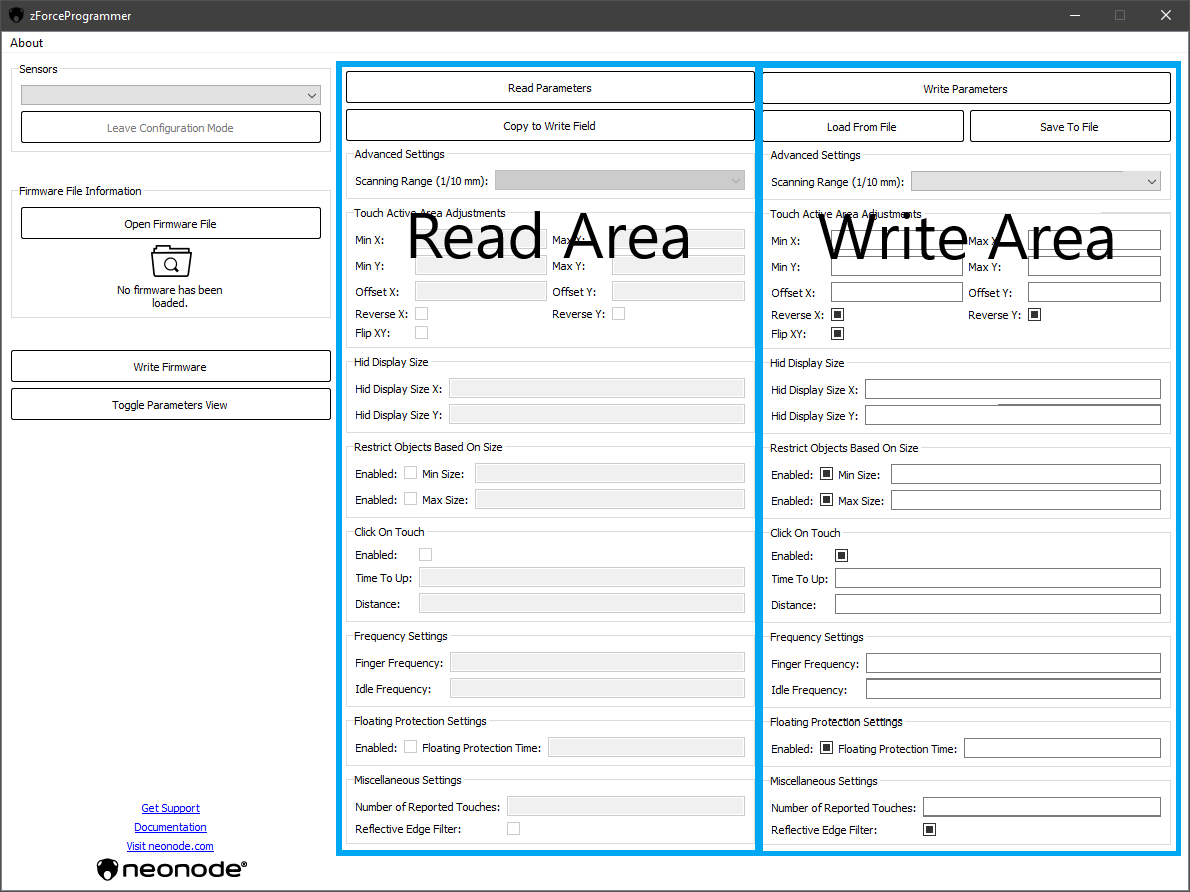Toggle Flip XY checkbox in Write Area
Viewport: 1190px width, 892px height.
[x=838, y=334]
